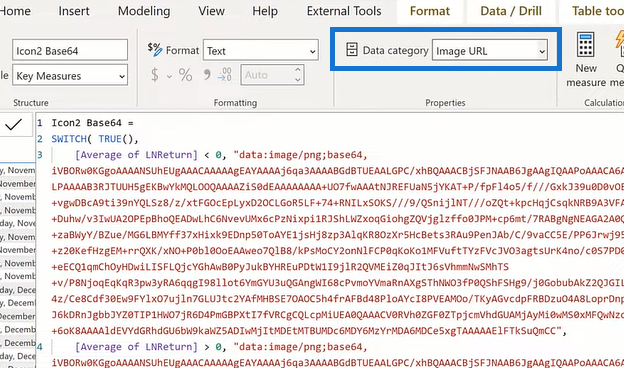Screen dimensions: 624x368
Task: Open the External Tools tab
Action: (x=344, y=11)
